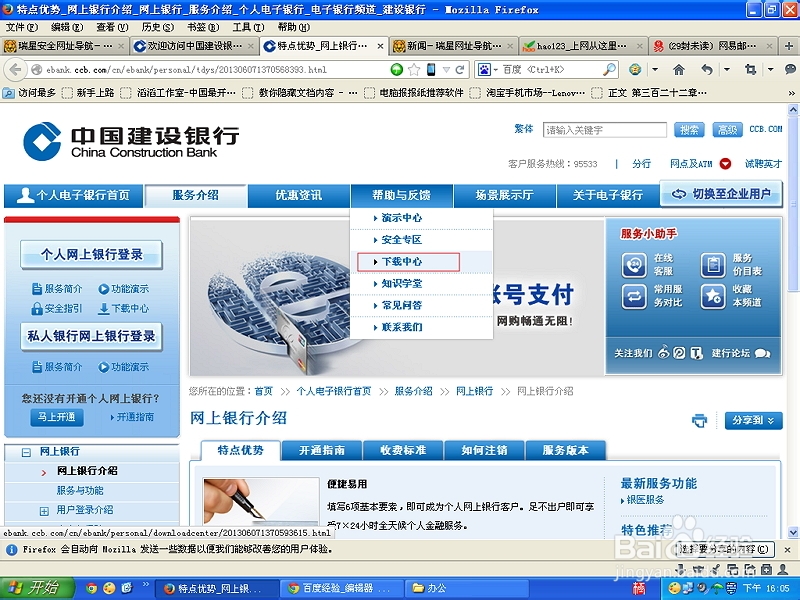Click the green reload icon in address bar
This screenshot has height=600, width=800.
coord(397,70)
